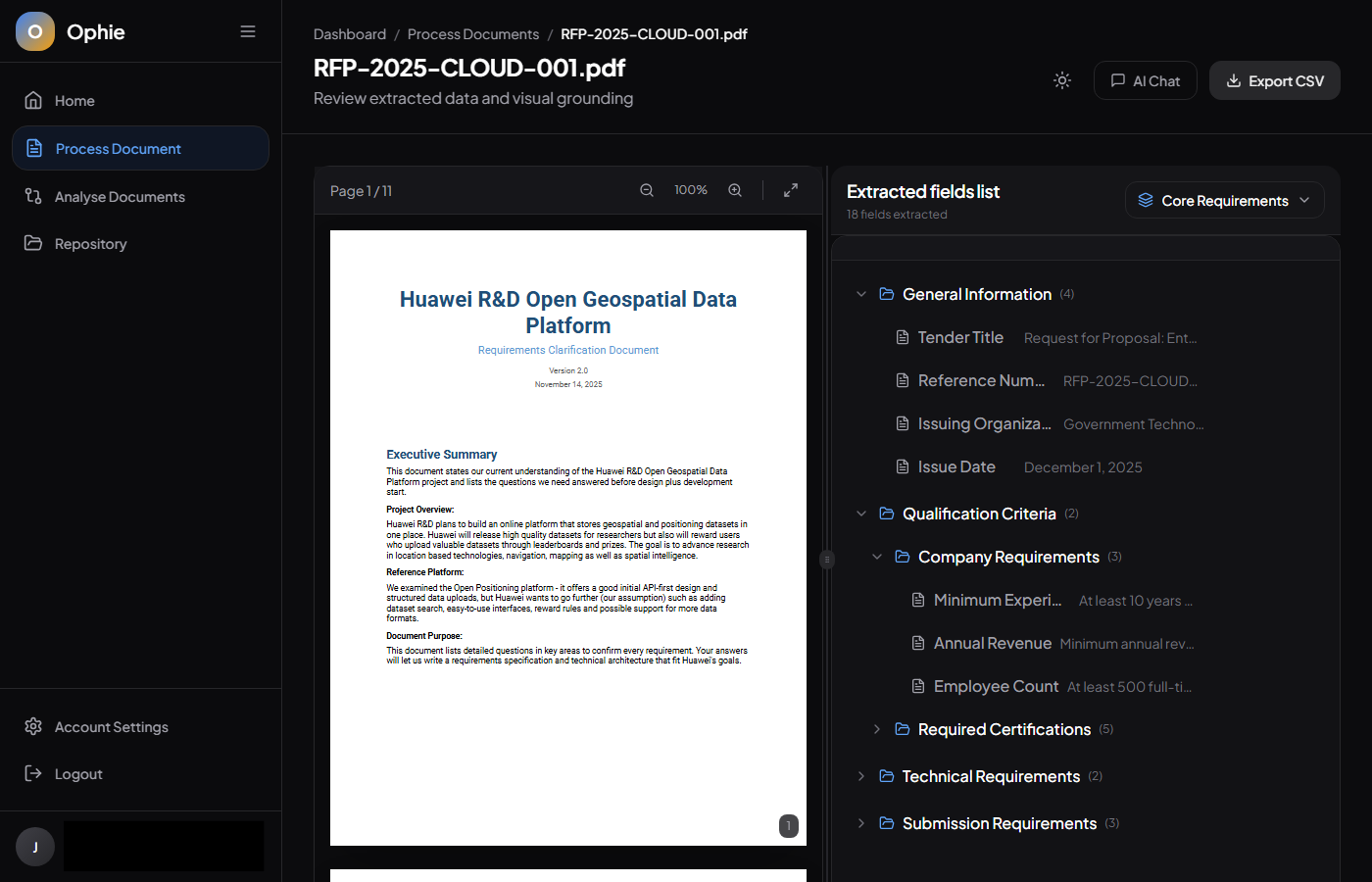Click Annual Revenue document icon
This screenshot has height=882, width=1372.
(918, 643)
